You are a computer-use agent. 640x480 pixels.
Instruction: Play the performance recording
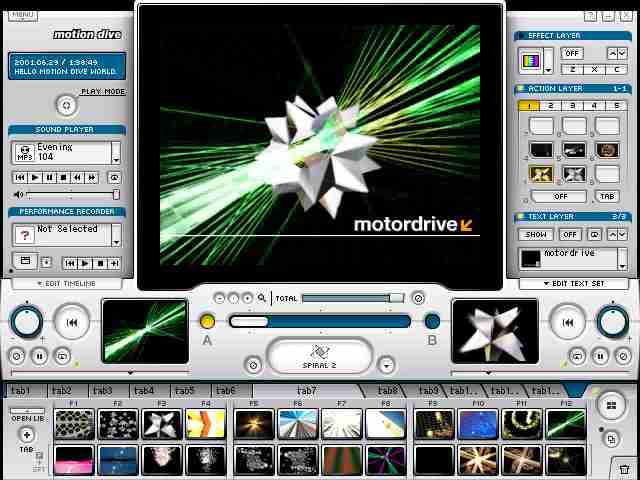(x=85, y=264)
